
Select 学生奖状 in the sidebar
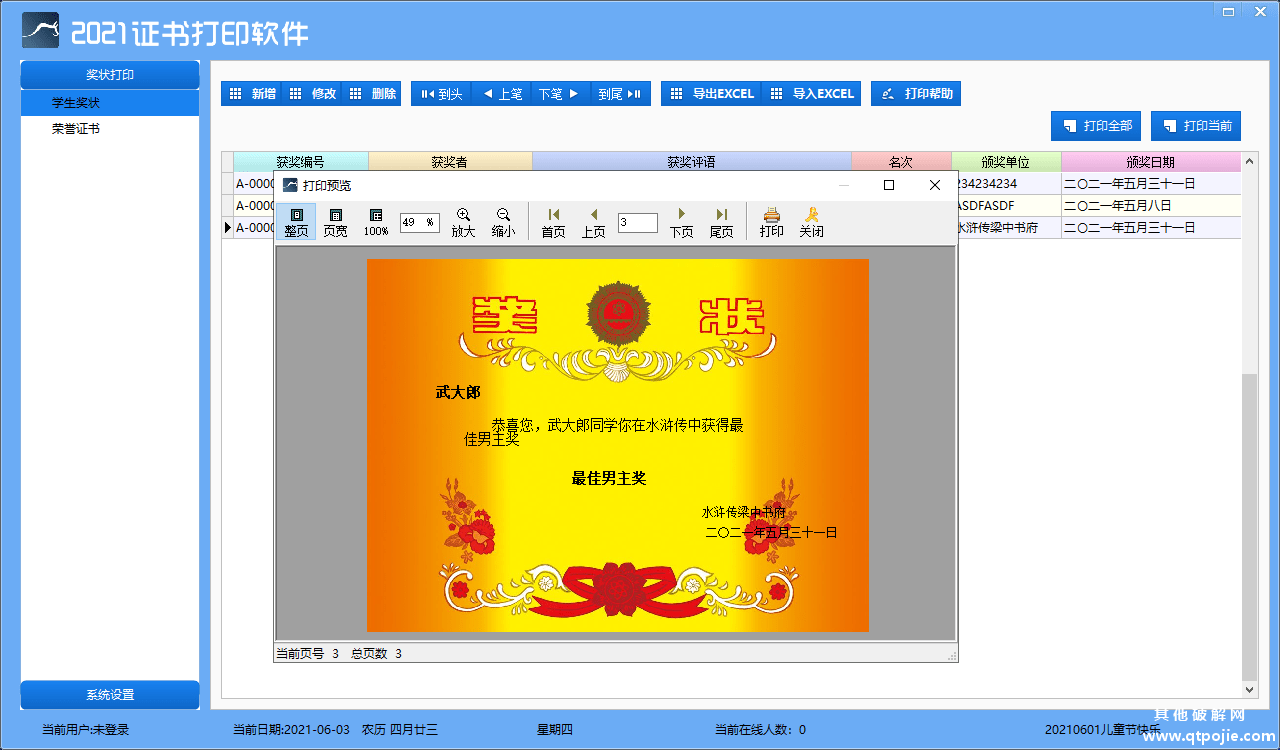[110, 103]
